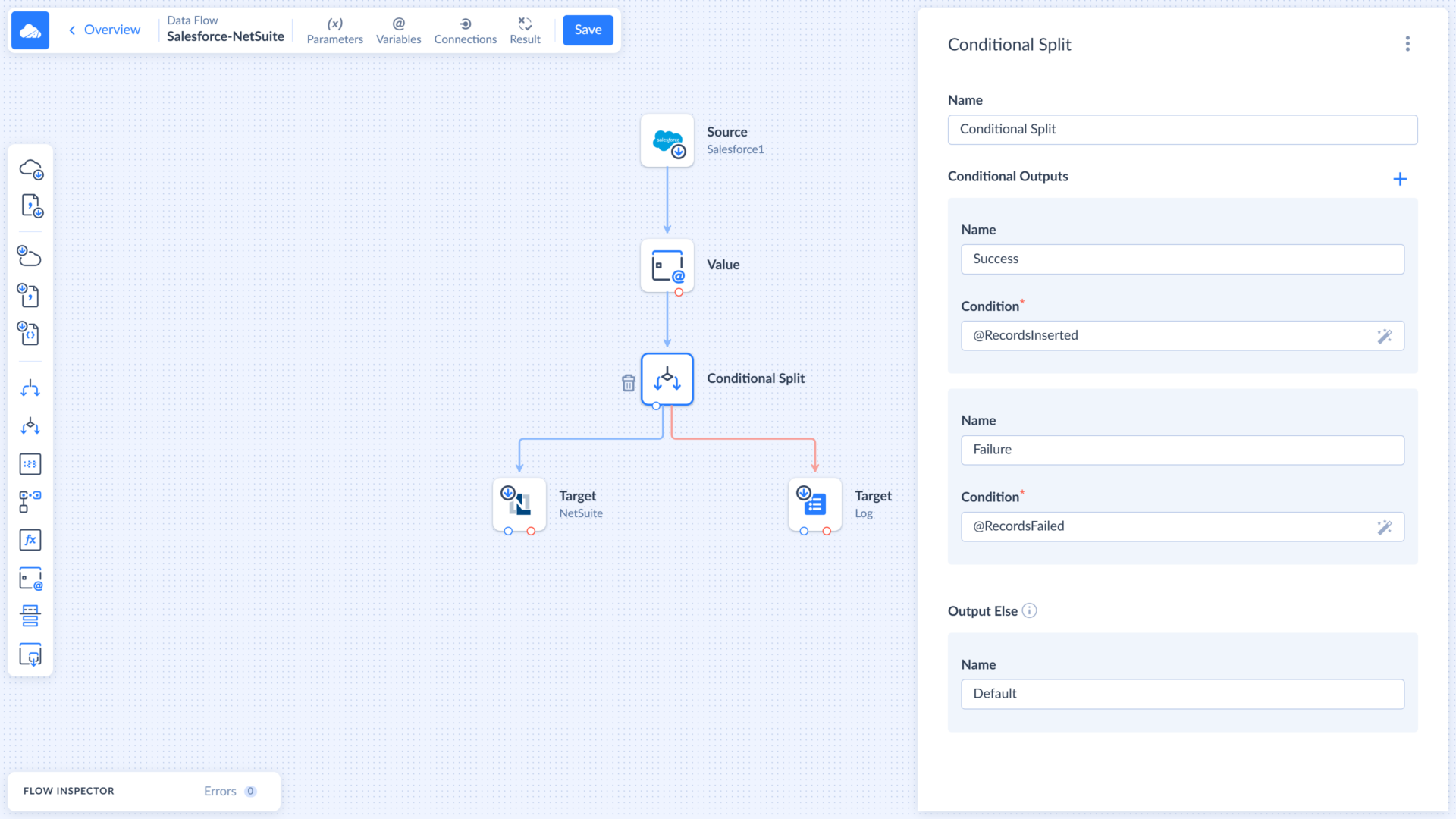Open the Conditional Split panel three-dot menu
The height and width of the screenshot is (819, 1456).
click(x=1407, y=43)
